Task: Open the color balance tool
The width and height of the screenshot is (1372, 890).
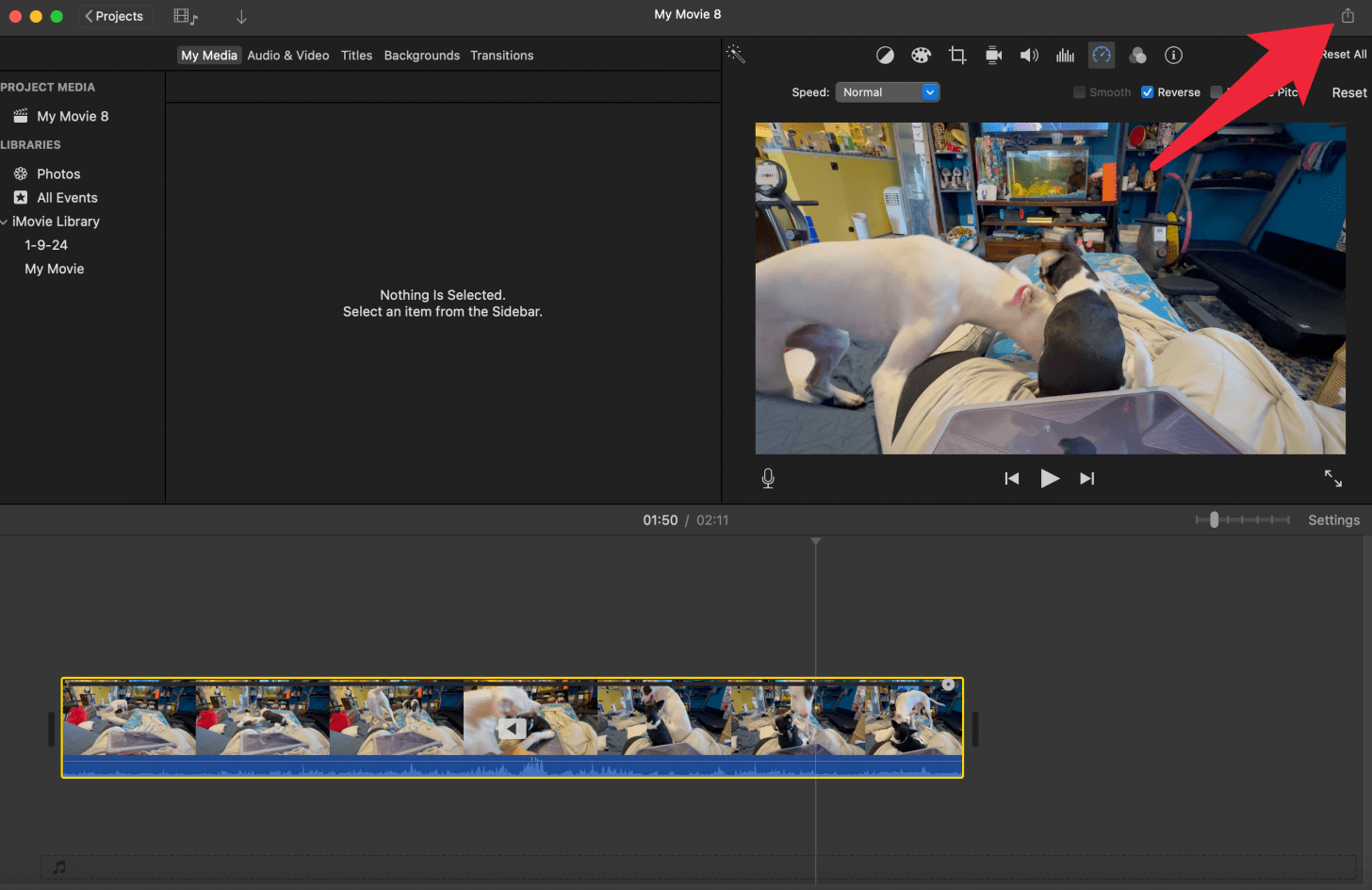Action: (885, 56)
